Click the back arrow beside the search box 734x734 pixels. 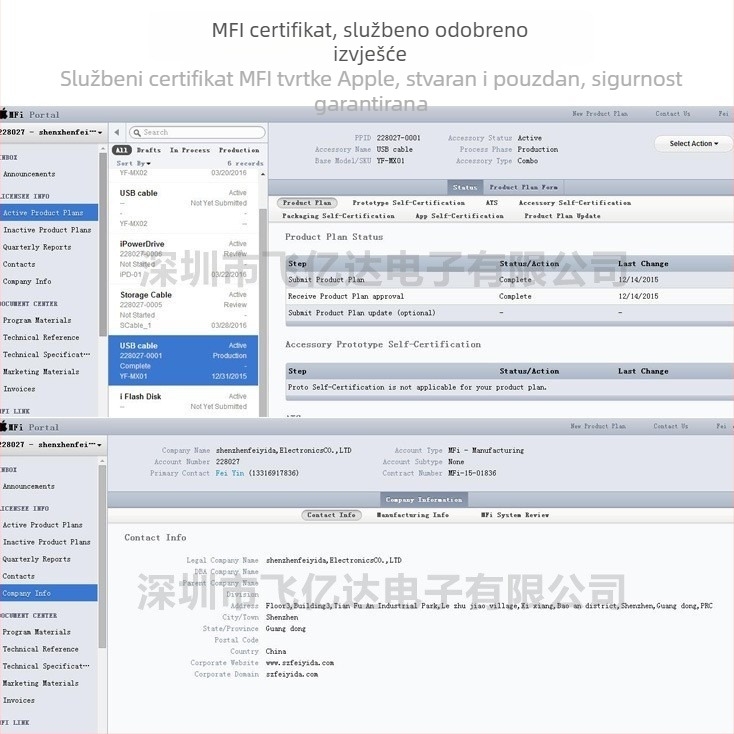117,132
